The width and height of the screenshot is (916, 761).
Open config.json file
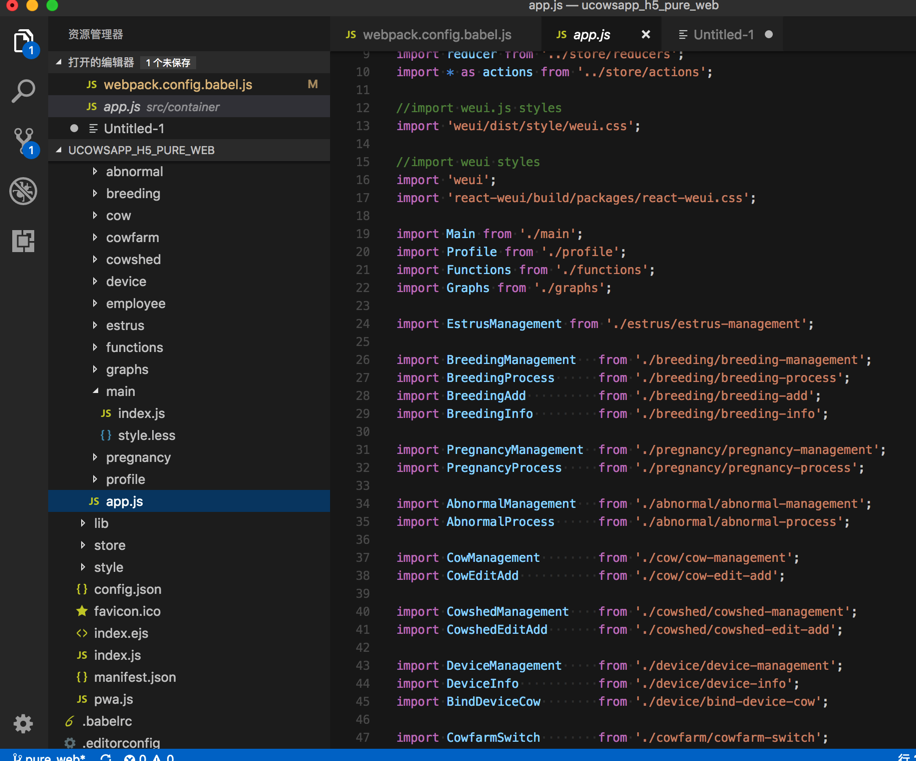coord(127,589)
